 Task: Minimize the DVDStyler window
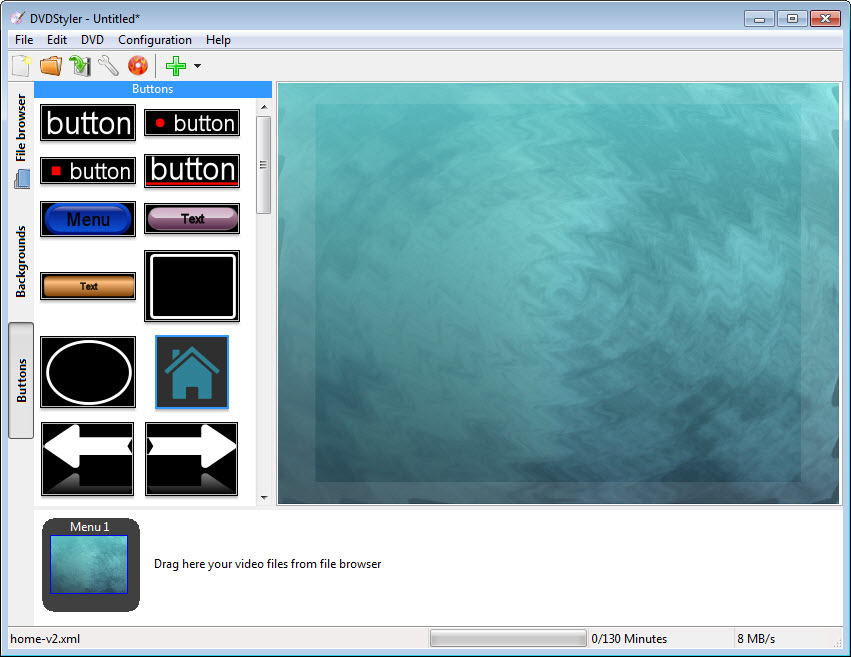pos(759,19)
